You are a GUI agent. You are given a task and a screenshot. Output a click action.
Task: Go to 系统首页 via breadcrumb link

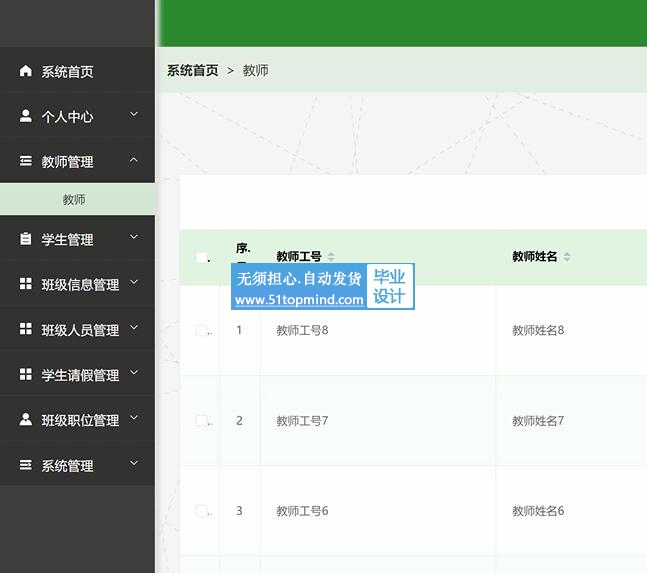193,71
